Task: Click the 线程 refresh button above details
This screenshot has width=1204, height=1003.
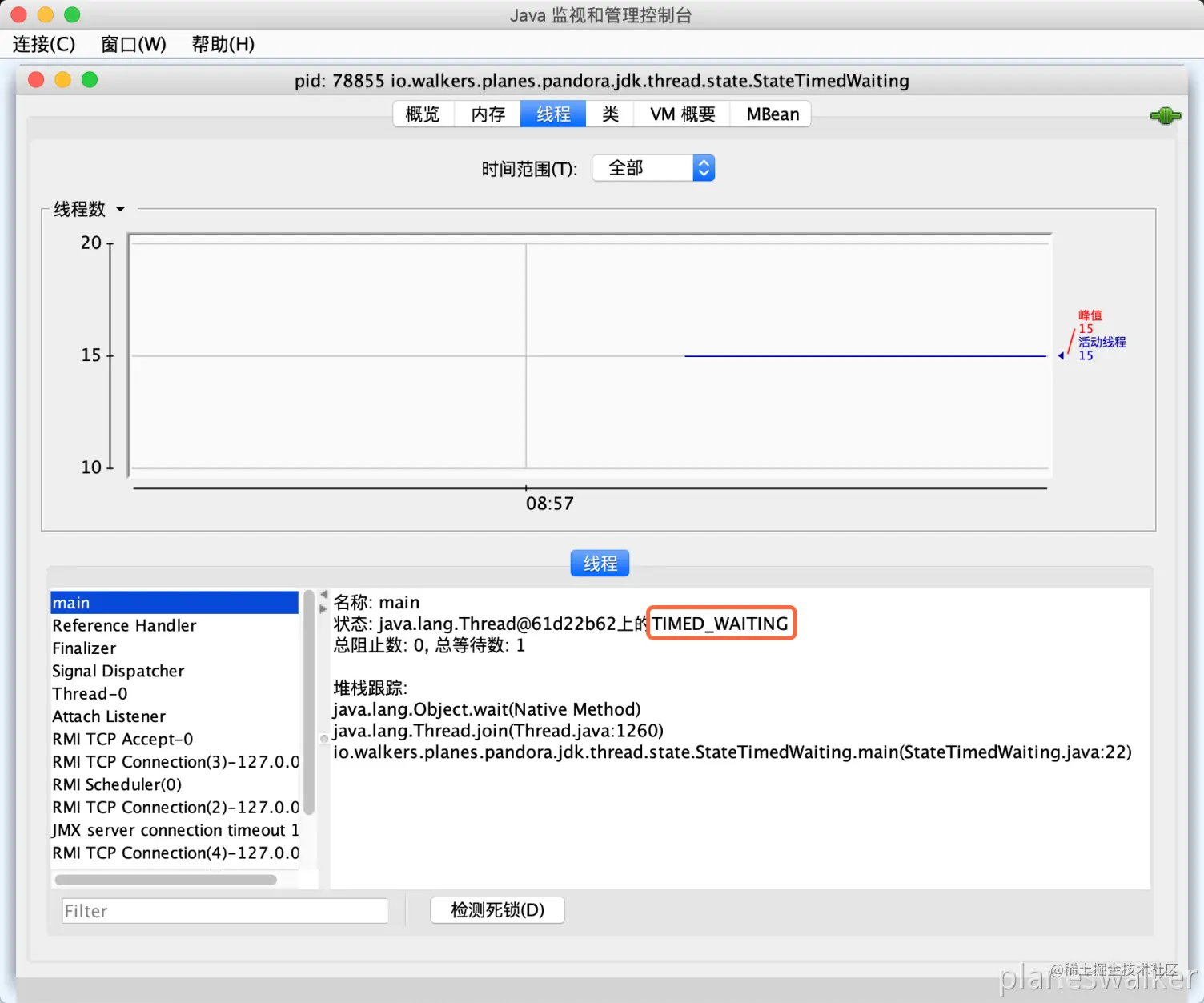Action: pyautogui.click(x=600, y=563)
